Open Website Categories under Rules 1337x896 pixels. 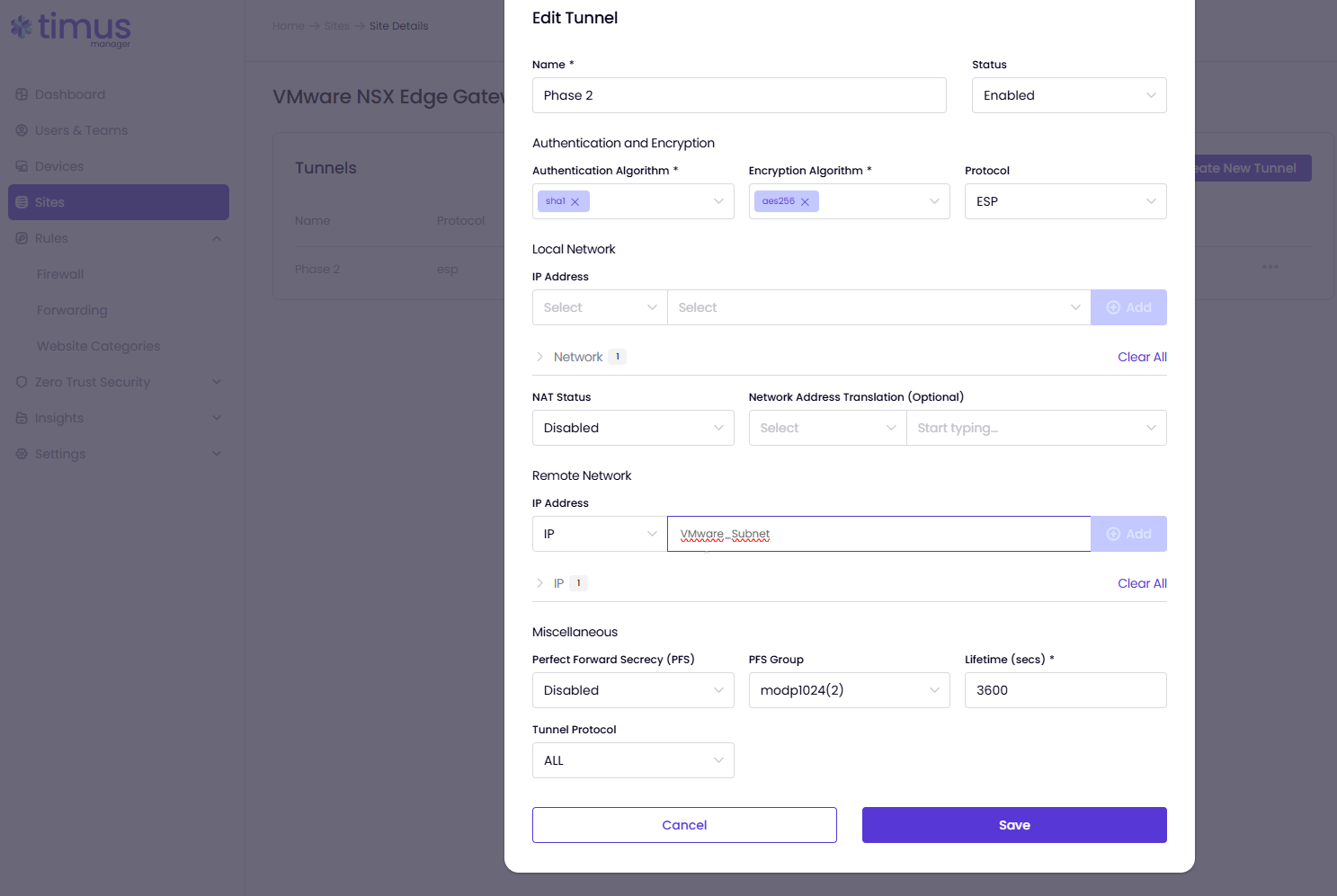[98, 346]
